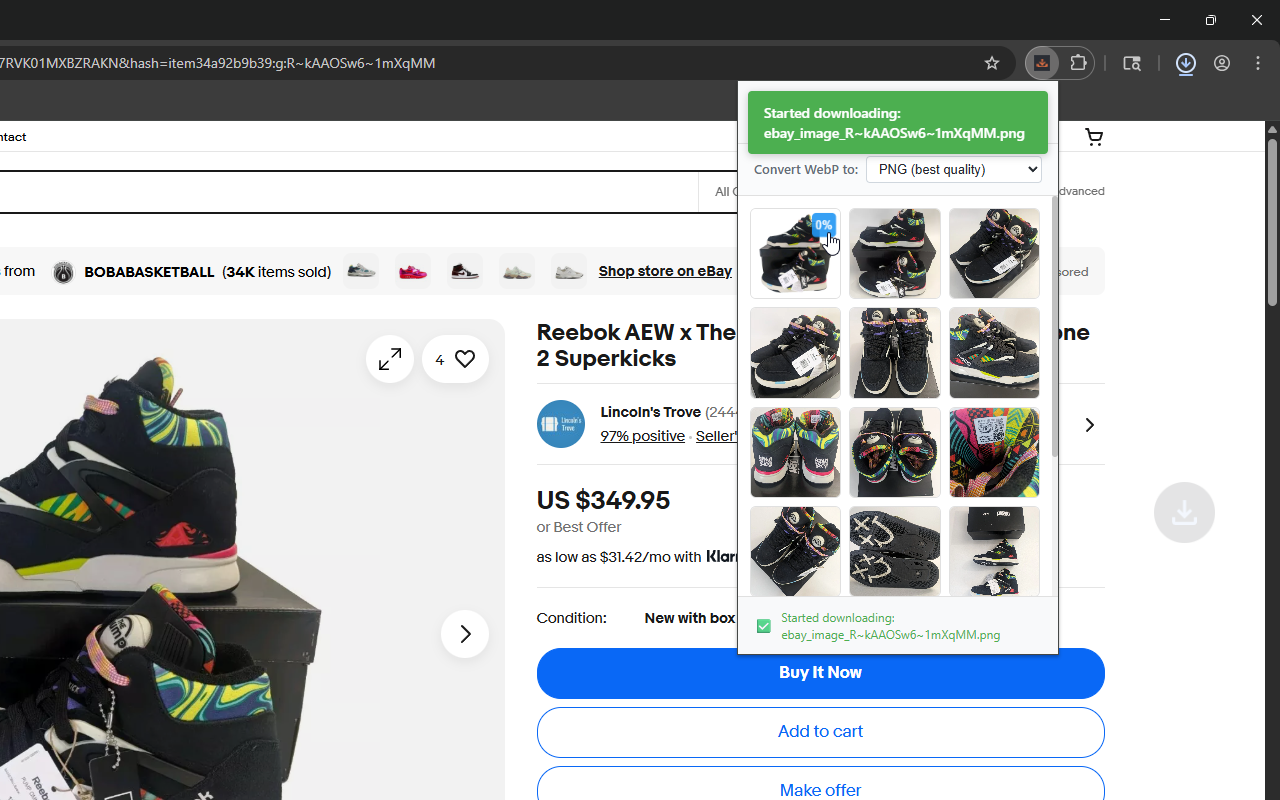Click the white sneaker in the store strip
The width and height of the screenshot is (1280, 800).
coord(569,271)
